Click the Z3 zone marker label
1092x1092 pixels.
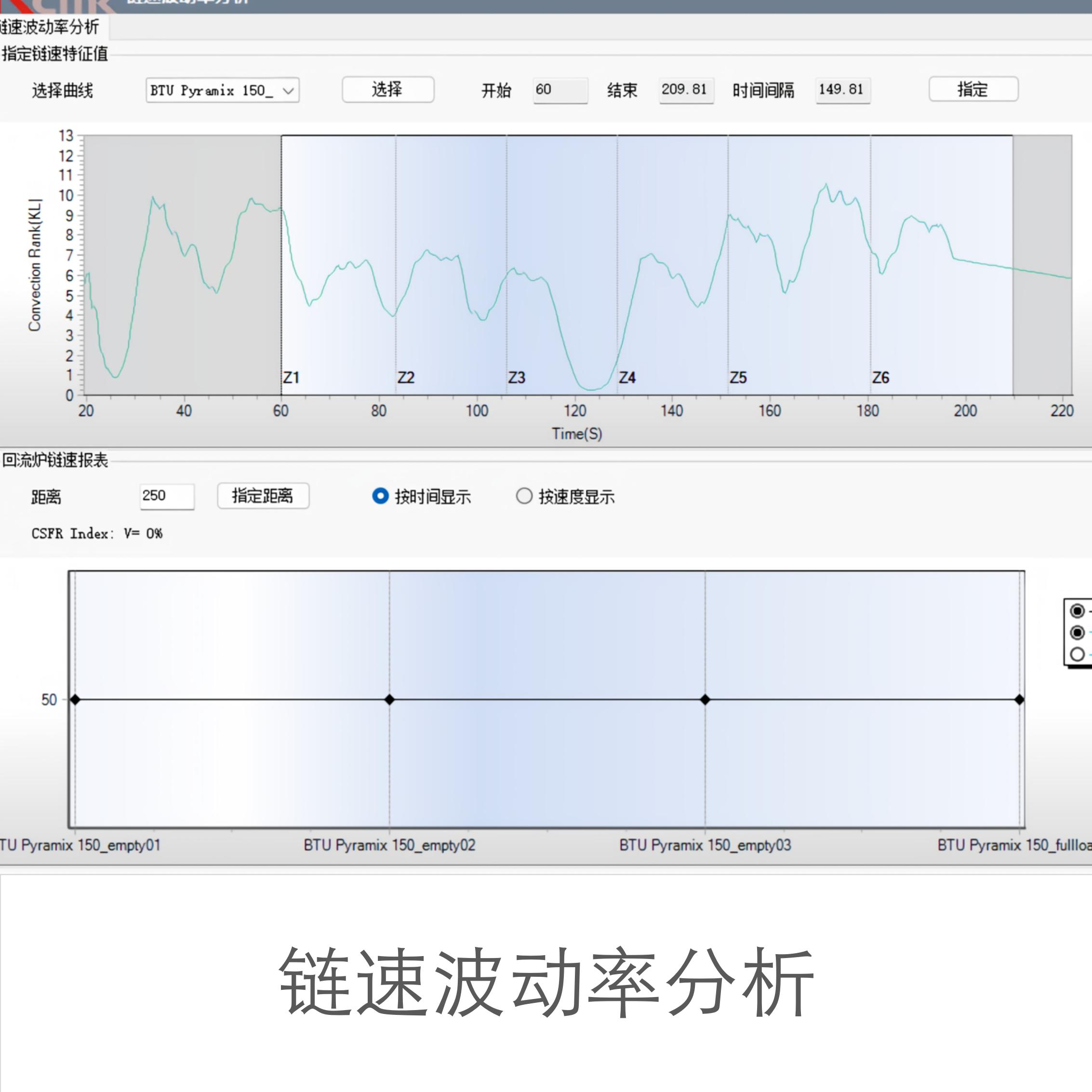(x=517, y=377)
